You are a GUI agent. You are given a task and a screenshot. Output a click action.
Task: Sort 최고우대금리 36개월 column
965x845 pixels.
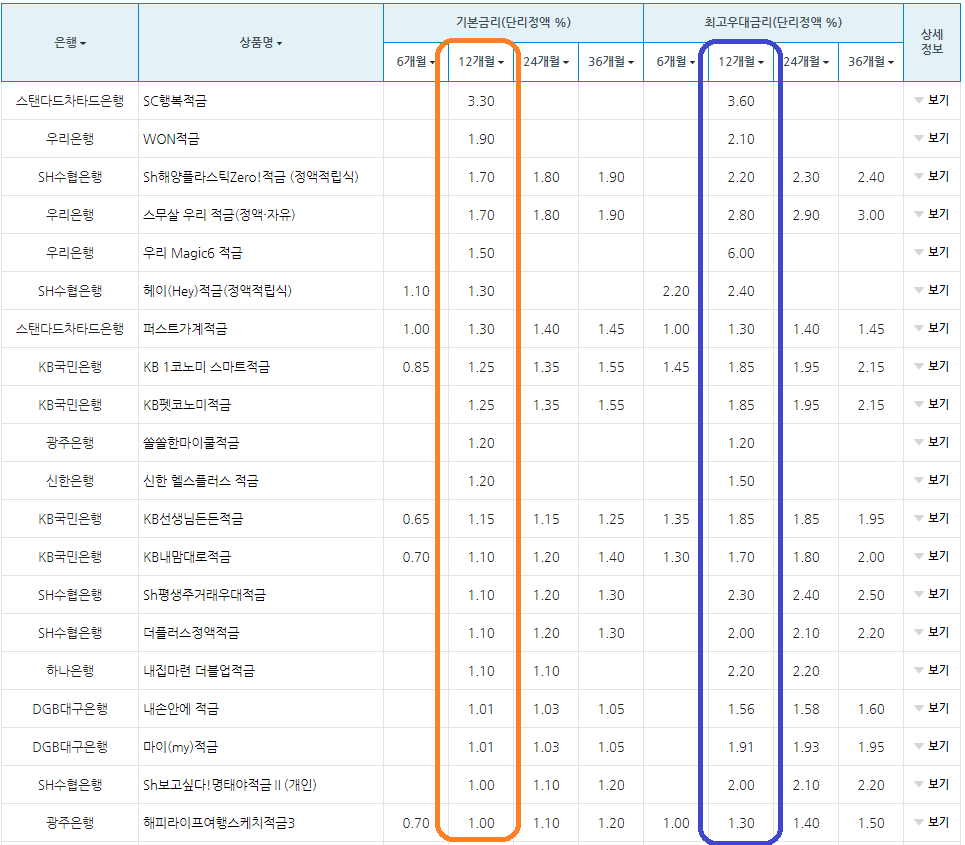point(871,62)
